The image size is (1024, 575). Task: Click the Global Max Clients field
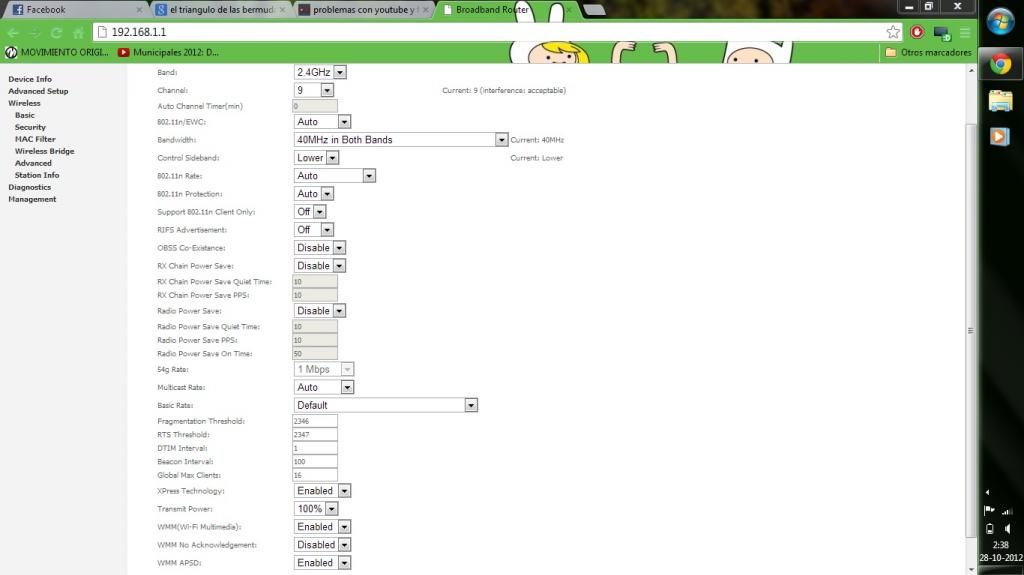tap(315, 475)
